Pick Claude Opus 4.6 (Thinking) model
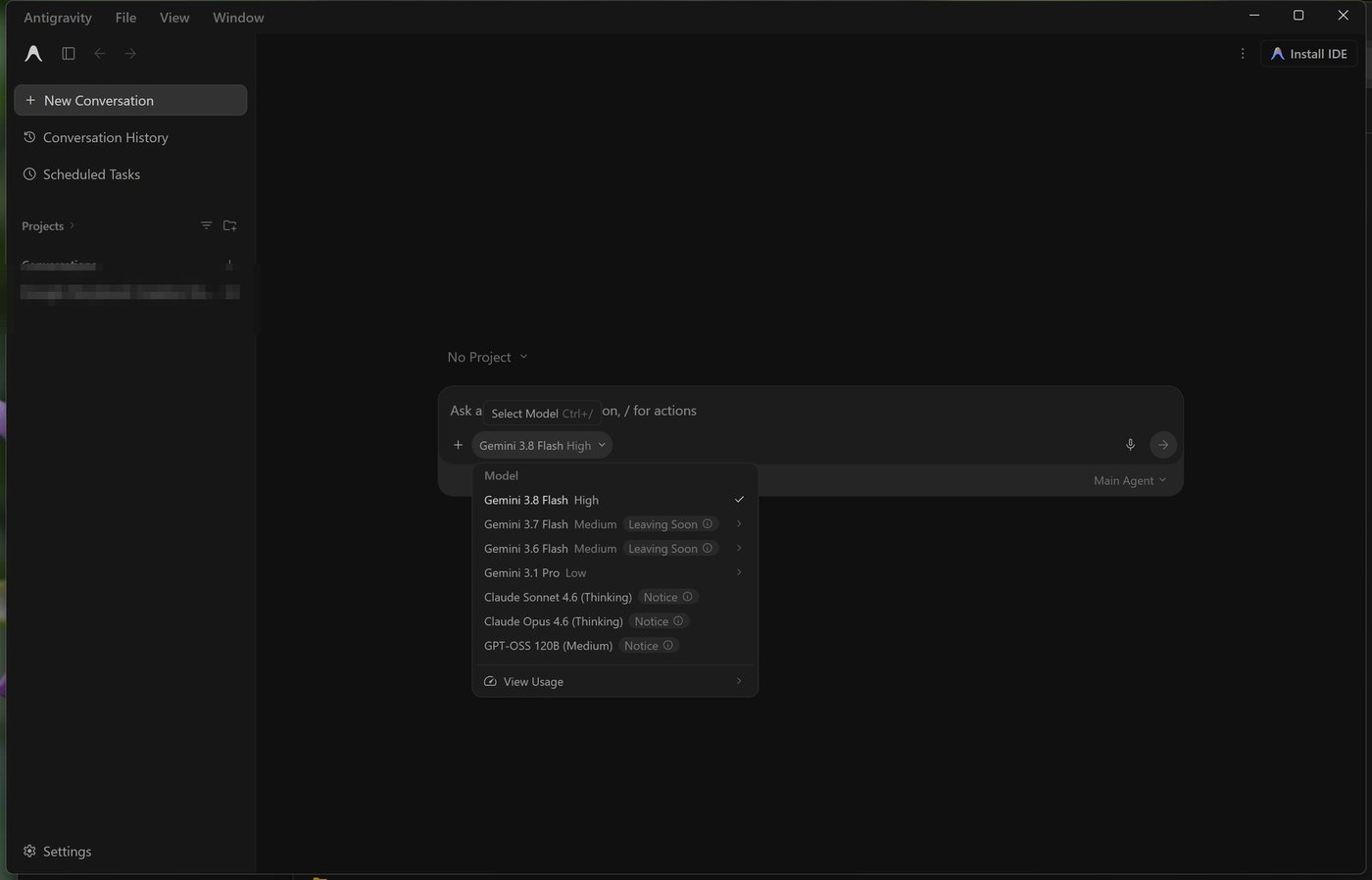Screen dimensions: 1372x880 [615, 621]
